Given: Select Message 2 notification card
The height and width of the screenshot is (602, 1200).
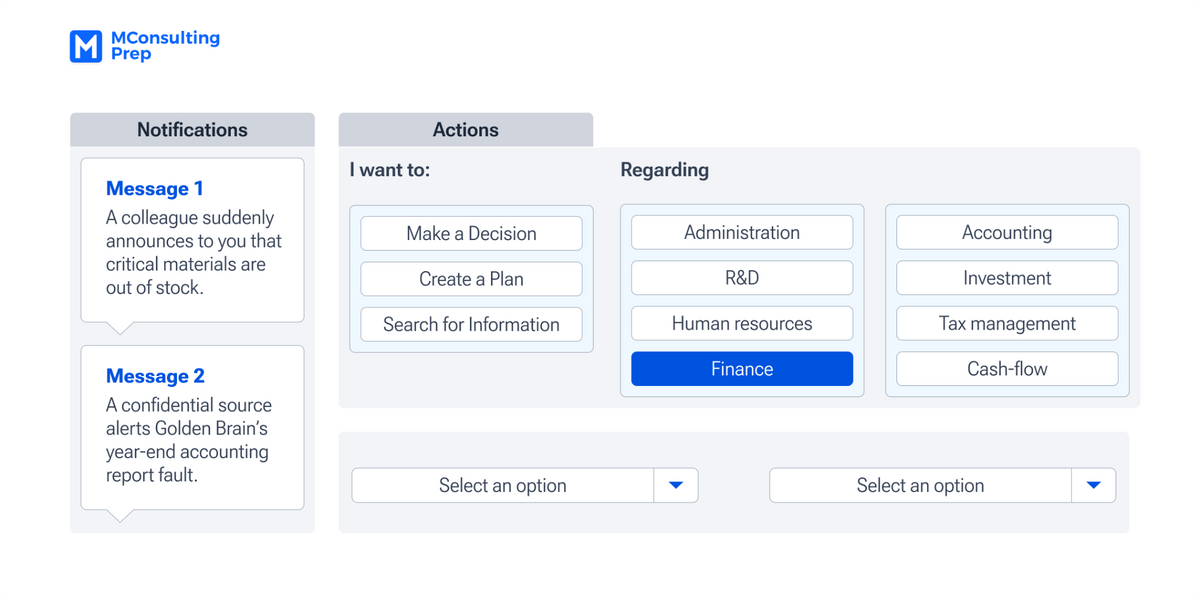Looking at the screenshot, I should (x=192, y=428).
